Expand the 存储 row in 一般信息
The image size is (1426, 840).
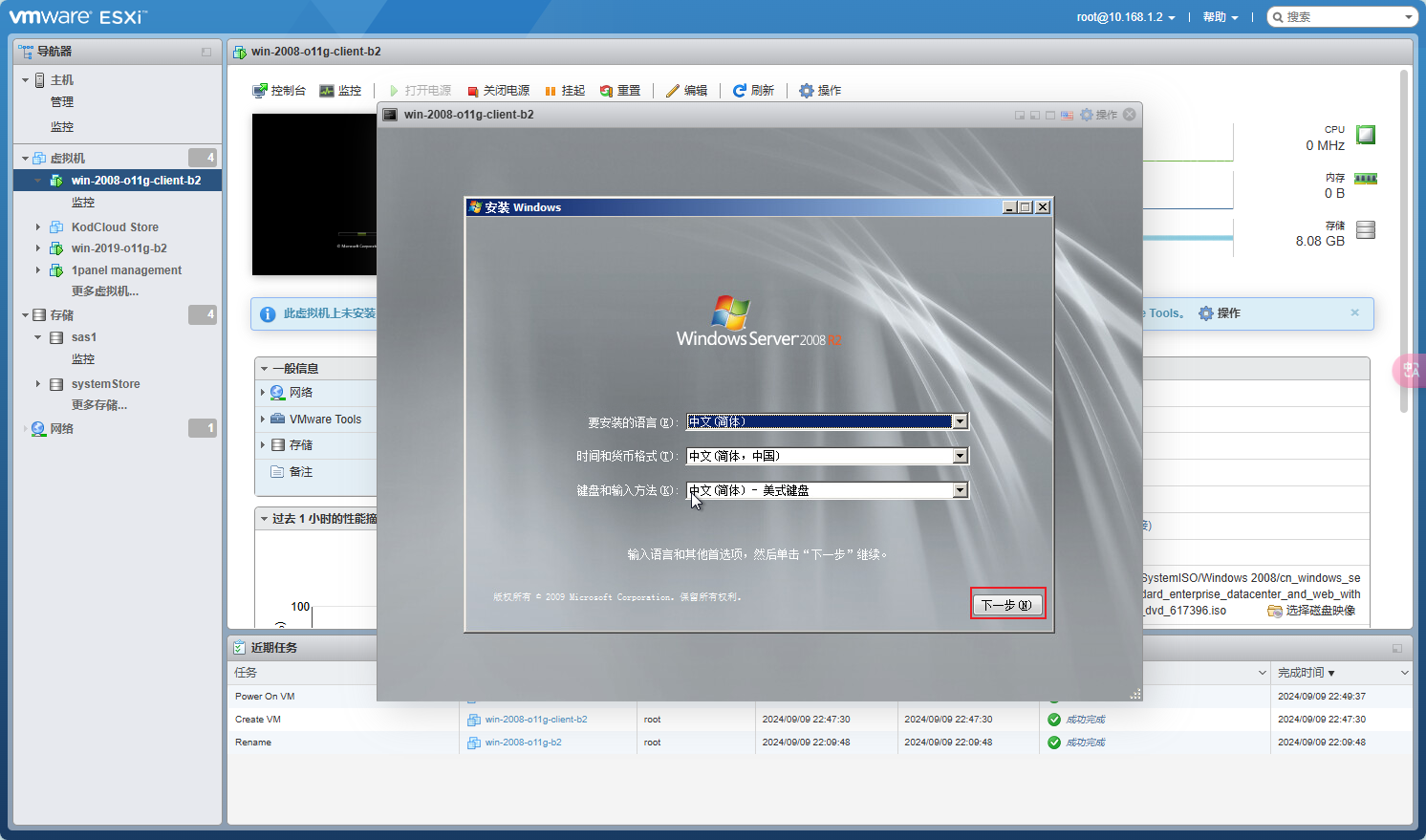click(263, 445)
